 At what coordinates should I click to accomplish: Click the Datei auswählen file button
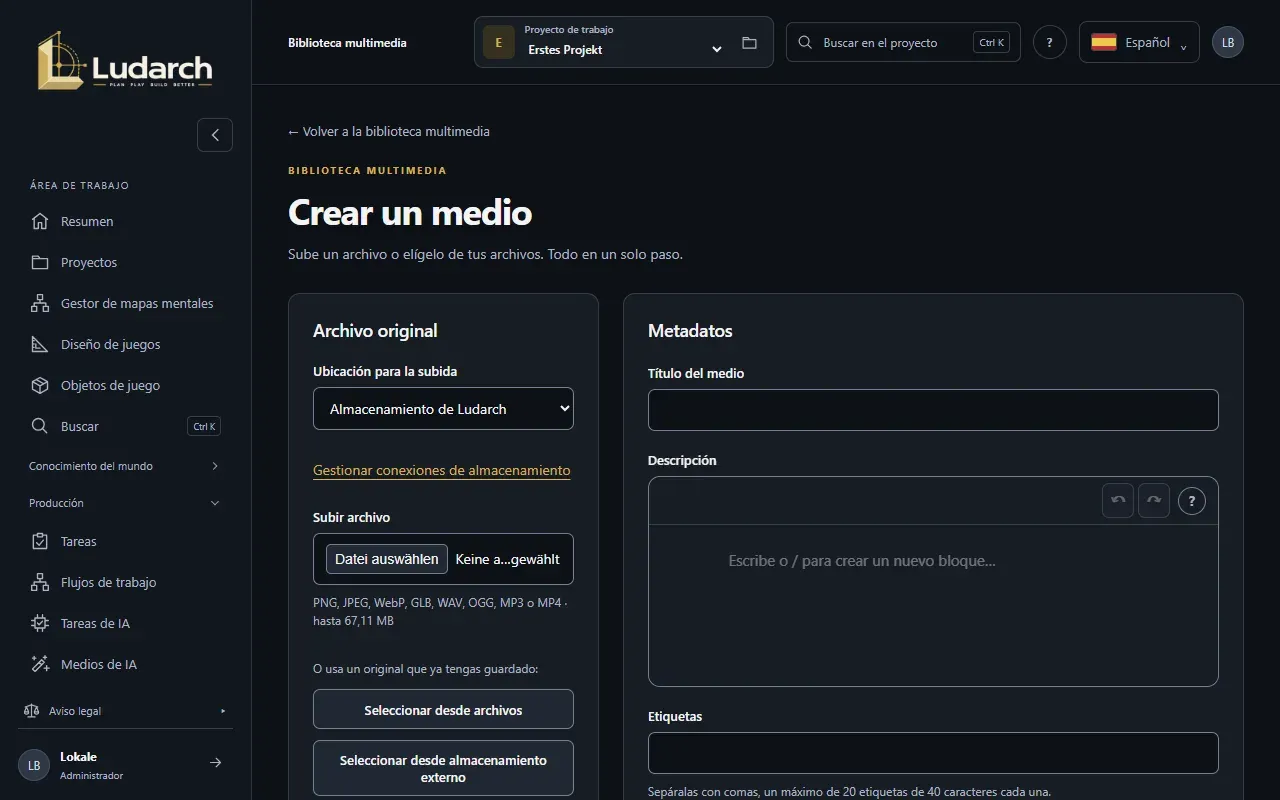pyautogui.click(x=386, y=559)
